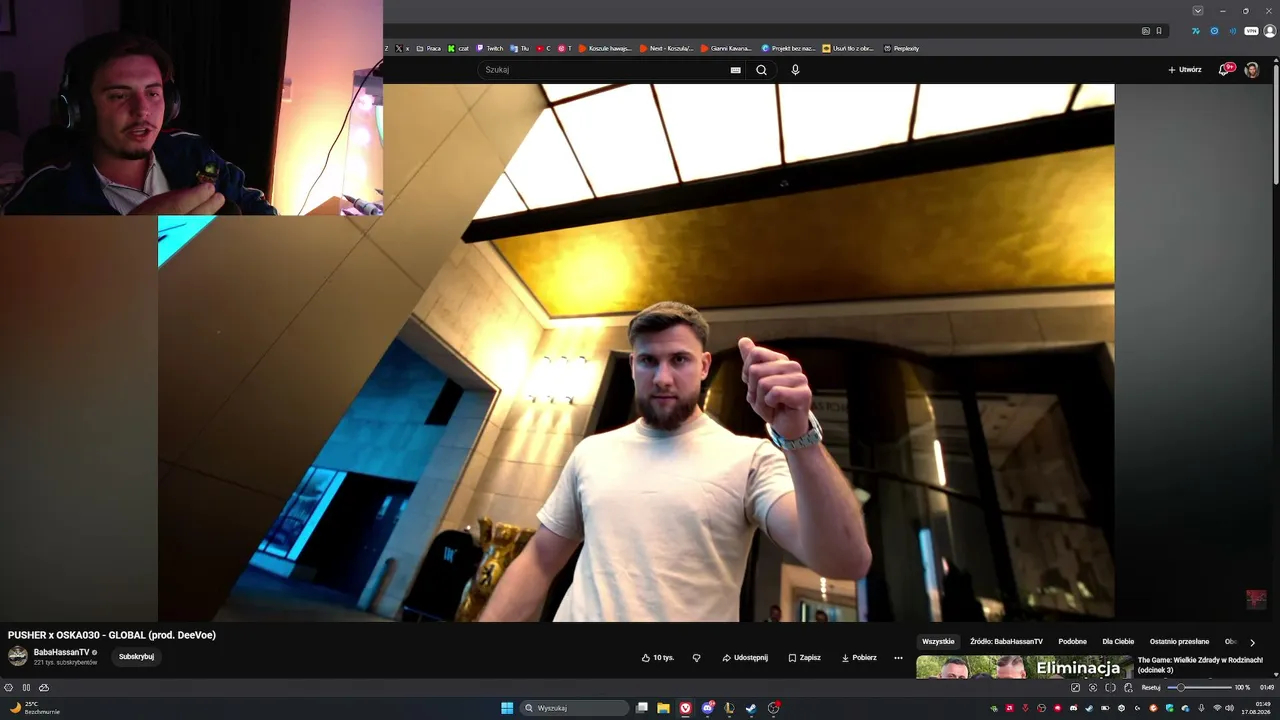
Task: Reset zoom with the Resetuj button
Action: point(1151,688)
